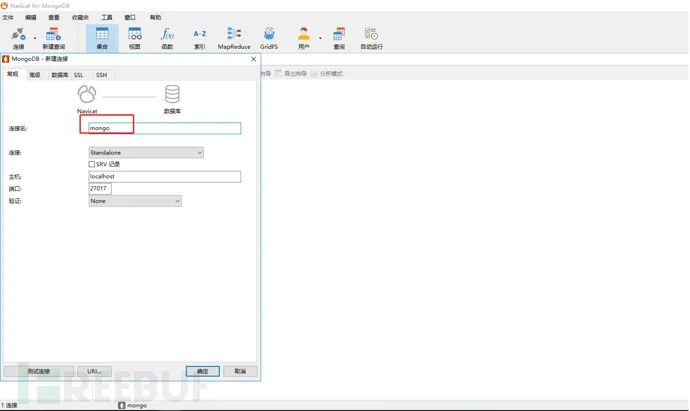
Task: Open the 查看 menu
Action: (54, 17)
